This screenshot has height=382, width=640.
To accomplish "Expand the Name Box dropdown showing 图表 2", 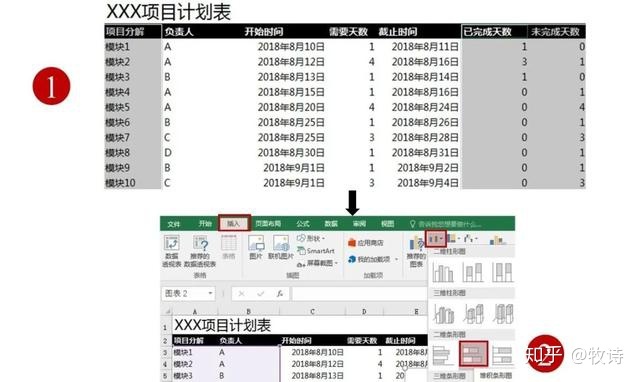I will 210,293.
